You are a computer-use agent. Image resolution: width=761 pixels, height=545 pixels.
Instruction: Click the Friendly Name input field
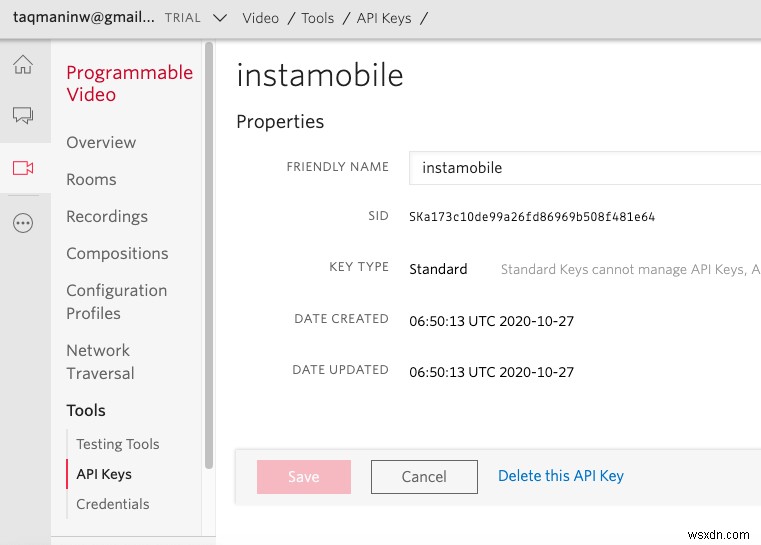[x=585, y=168]
